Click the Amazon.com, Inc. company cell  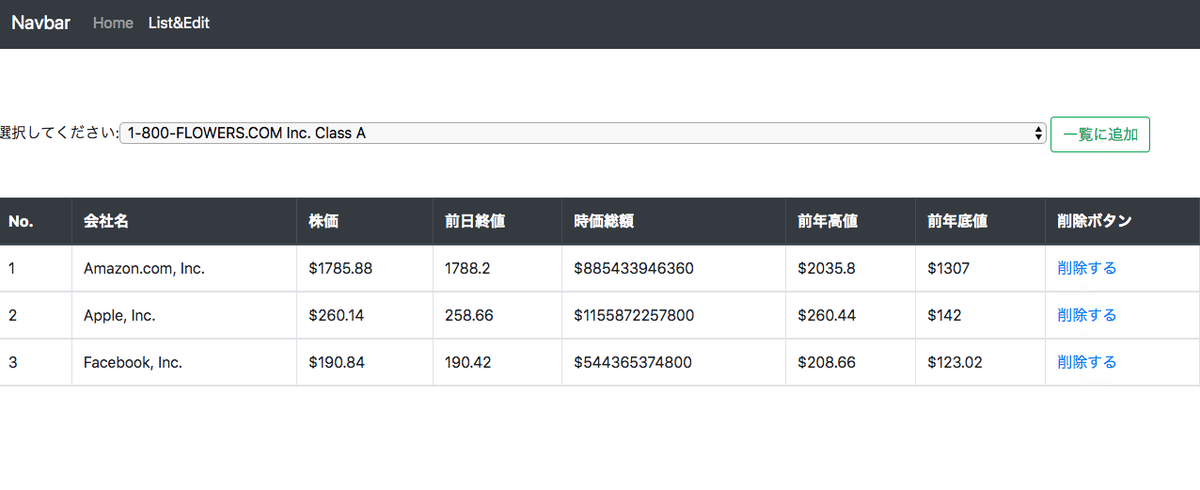pos(145,268)
